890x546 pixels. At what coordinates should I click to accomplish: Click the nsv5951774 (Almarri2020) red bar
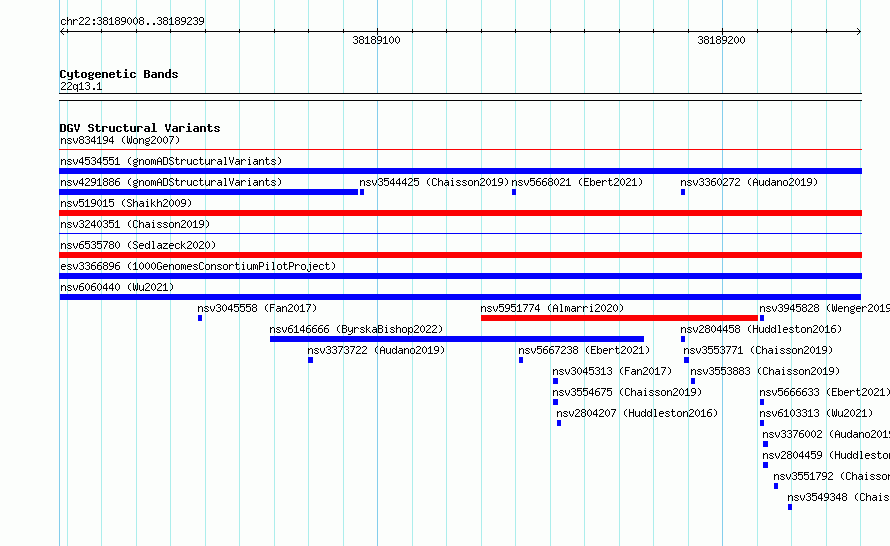pos(619,318)
